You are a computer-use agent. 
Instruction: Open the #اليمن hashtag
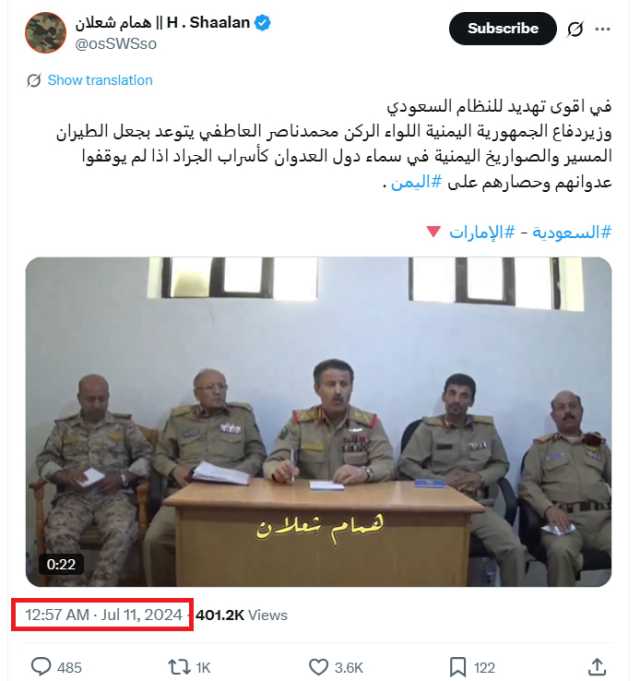pos(416,182)
